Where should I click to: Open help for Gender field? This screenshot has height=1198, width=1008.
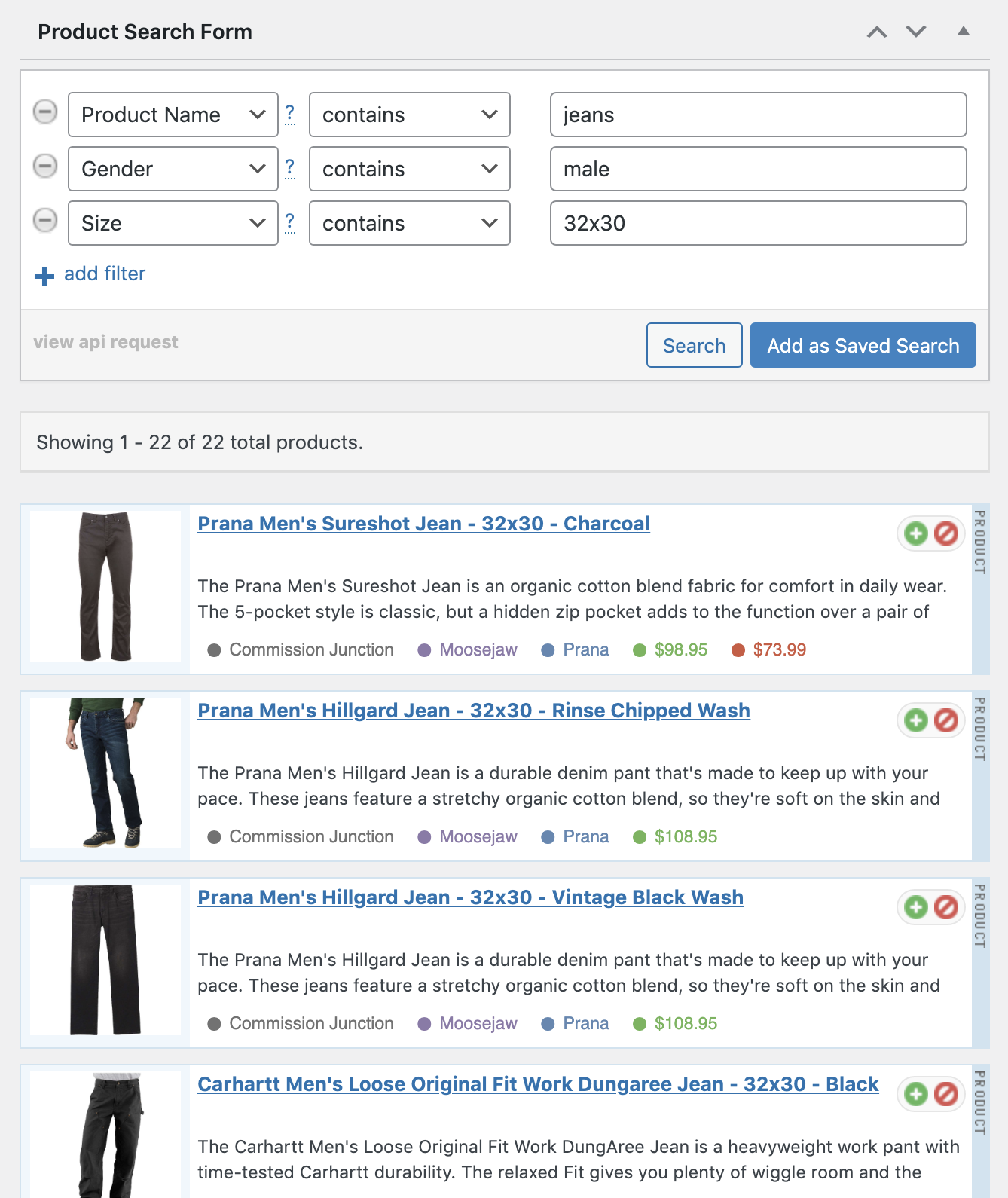pyautogui.click(x=290, y=168)
